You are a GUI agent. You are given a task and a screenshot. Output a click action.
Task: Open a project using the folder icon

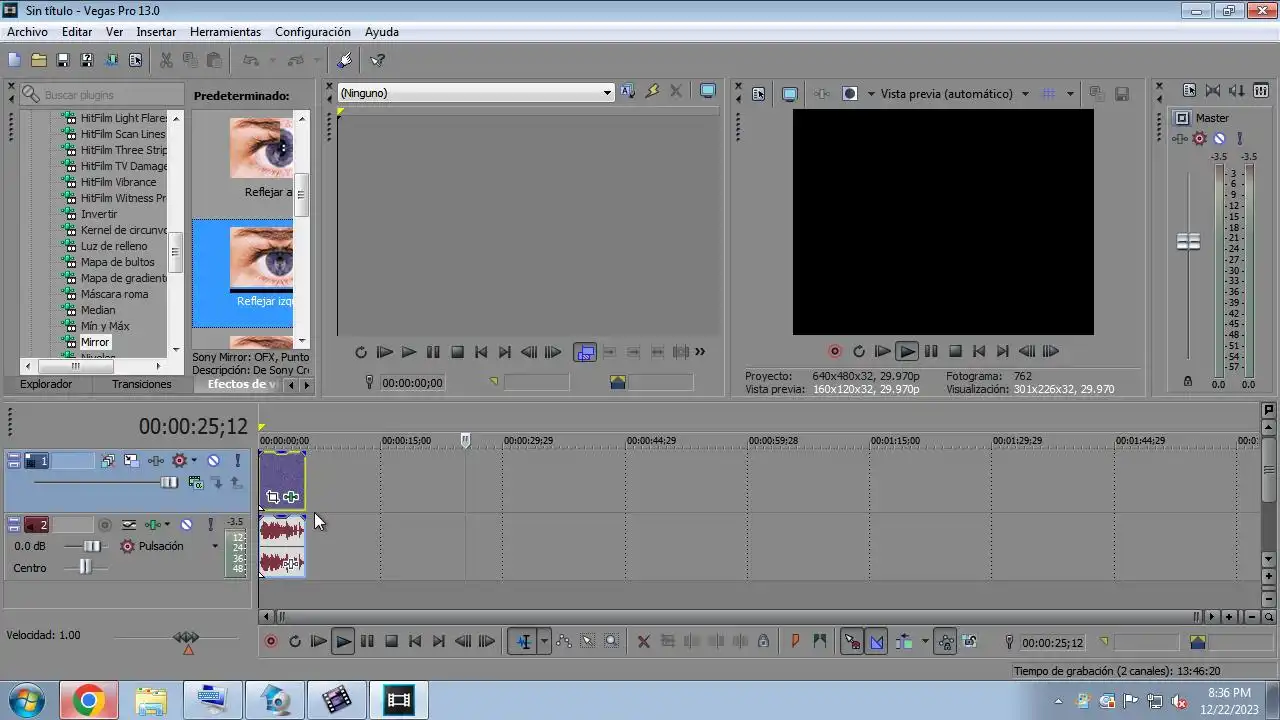(x=38, y=60)
